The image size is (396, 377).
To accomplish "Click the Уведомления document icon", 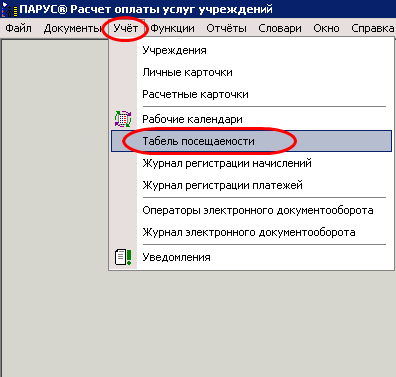I will (123, 257).
